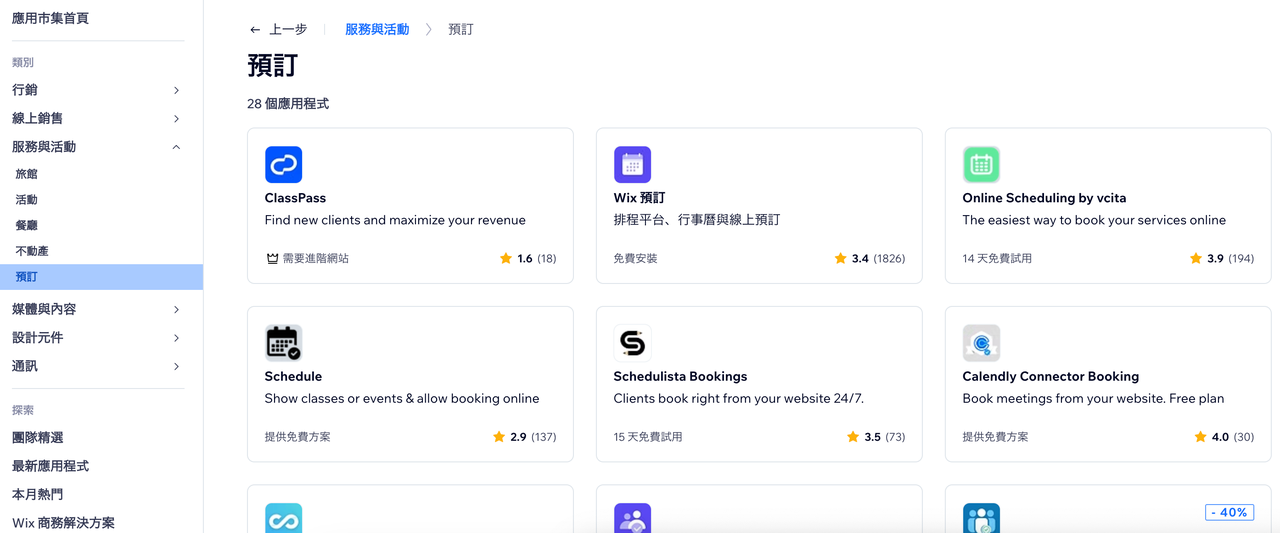1280x533 pixels.
Task: Select 旅館 in the sidebar
Action: coord(26,174)
